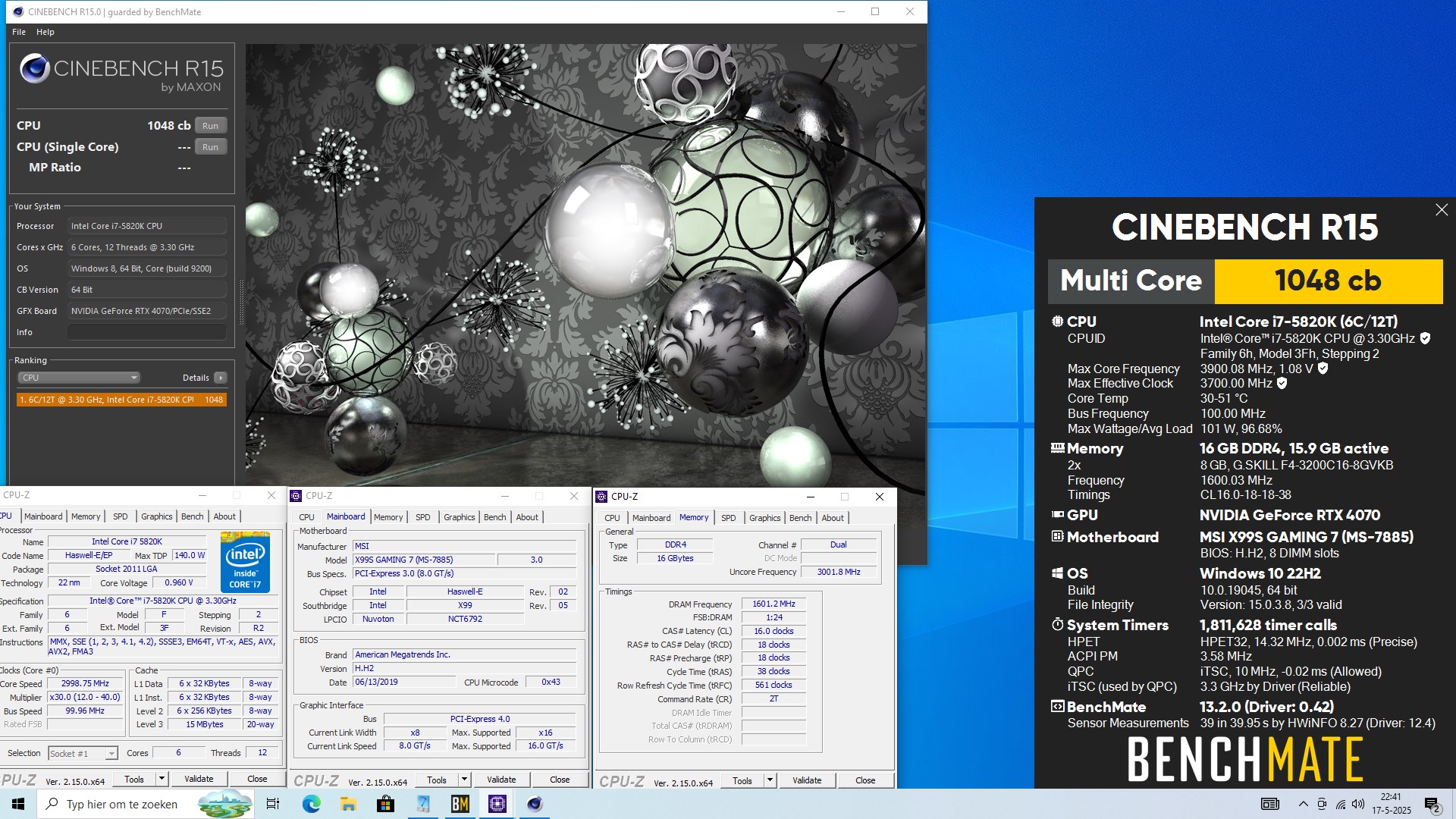Viewport: 1456px width, 819px height.
Task: Click the CPU-Z Memory window title icon
Action: tap(601, 497)
